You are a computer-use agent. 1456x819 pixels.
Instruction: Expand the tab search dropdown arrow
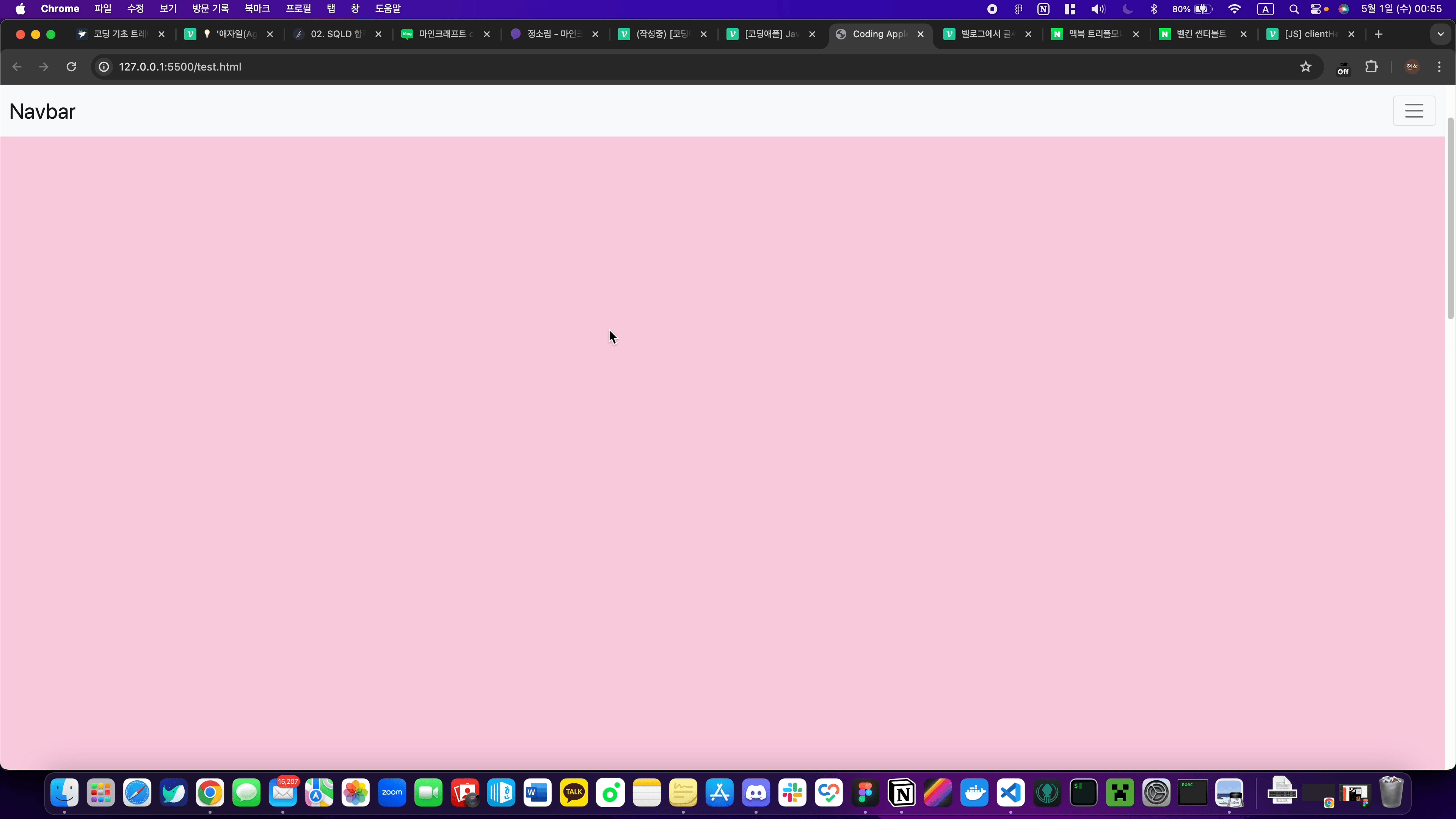[x=1440, y=34]
